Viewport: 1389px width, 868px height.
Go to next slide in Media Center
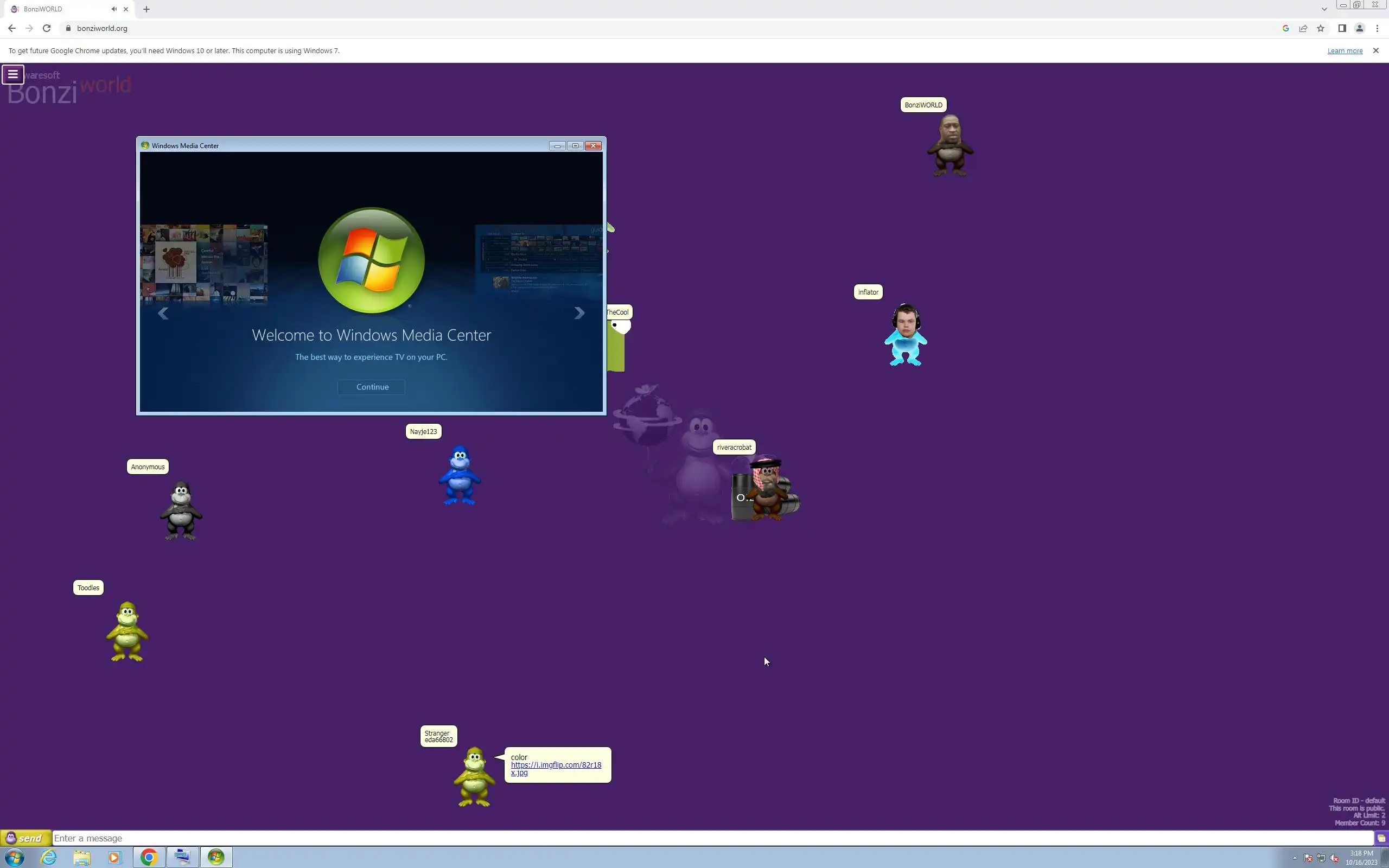[579, 313]
